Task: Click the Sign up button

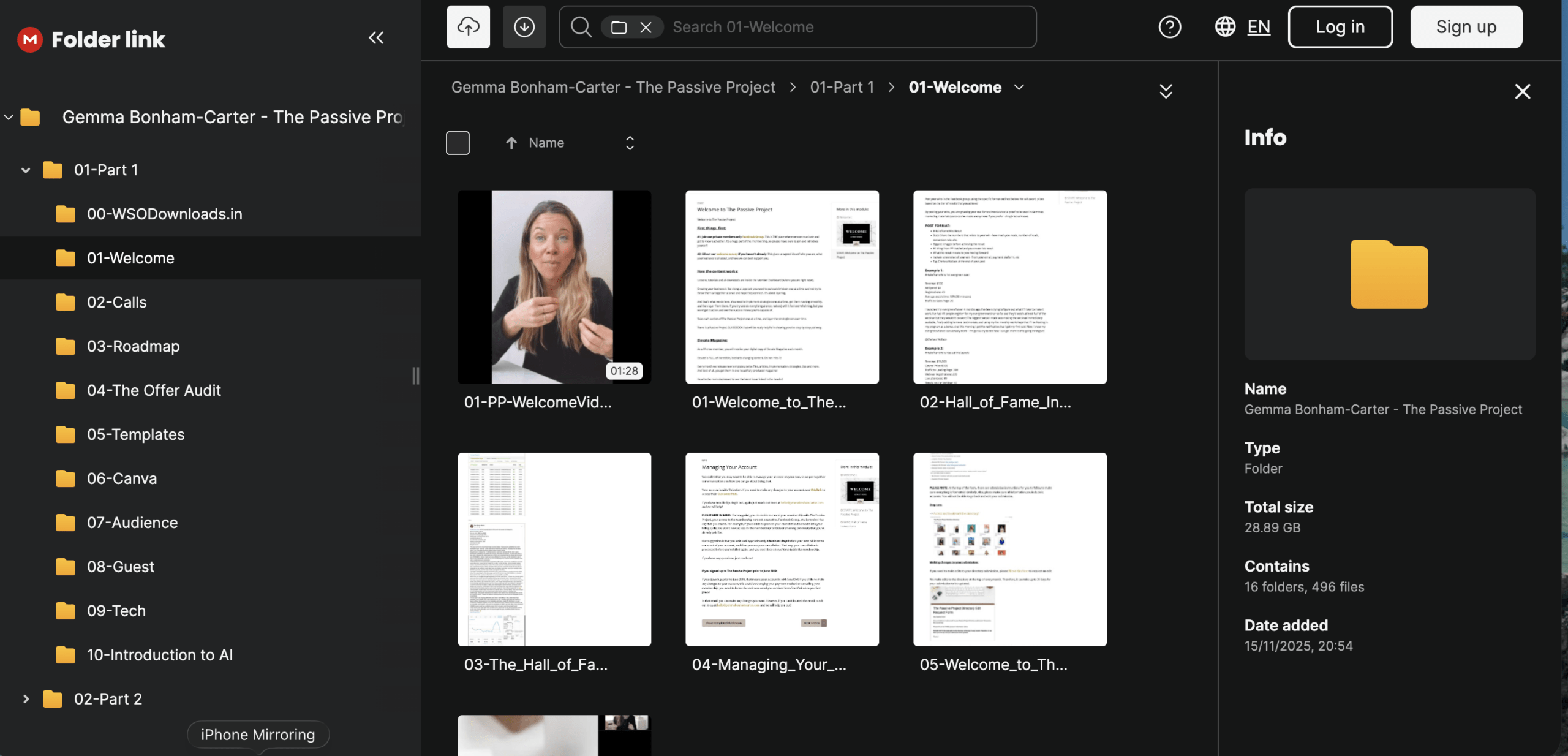Action: click(x=1466, y=27)
